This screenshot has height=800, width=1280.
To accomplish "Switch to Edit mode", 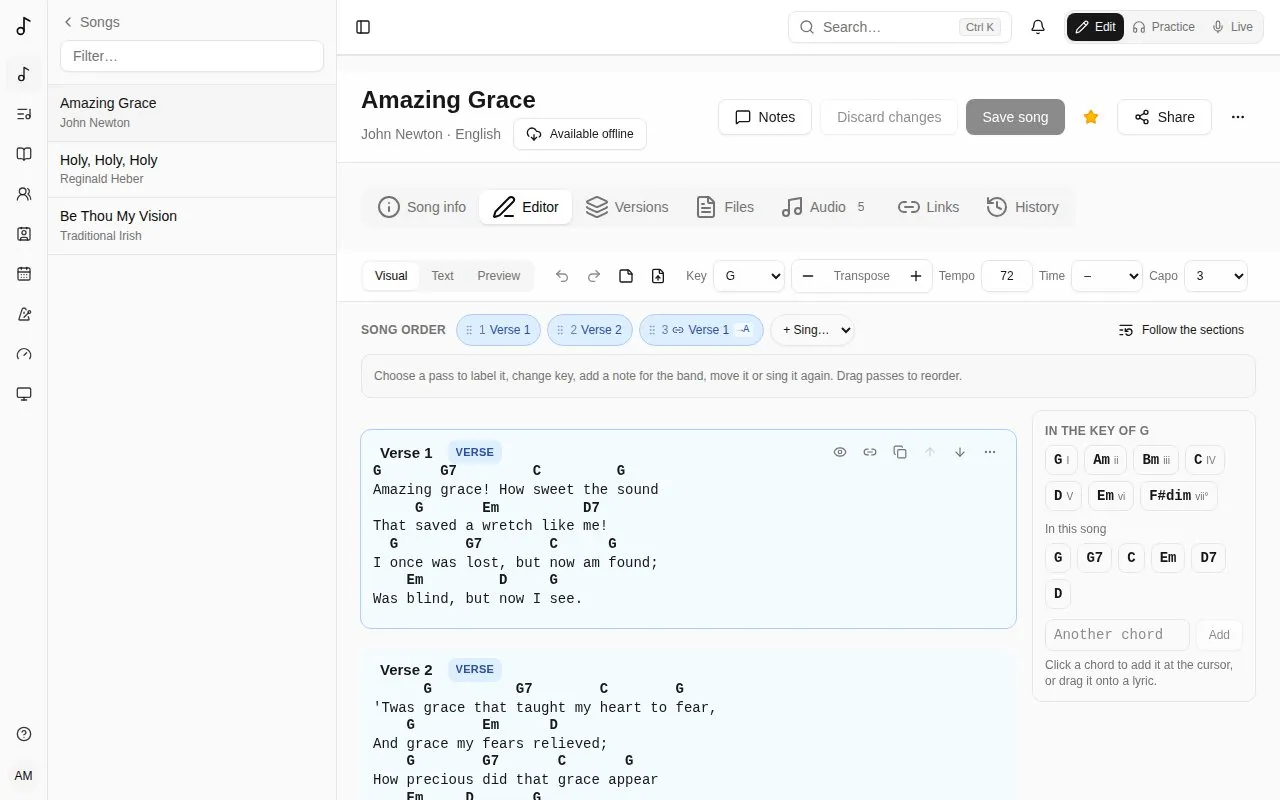I will tap(1095, 27).
